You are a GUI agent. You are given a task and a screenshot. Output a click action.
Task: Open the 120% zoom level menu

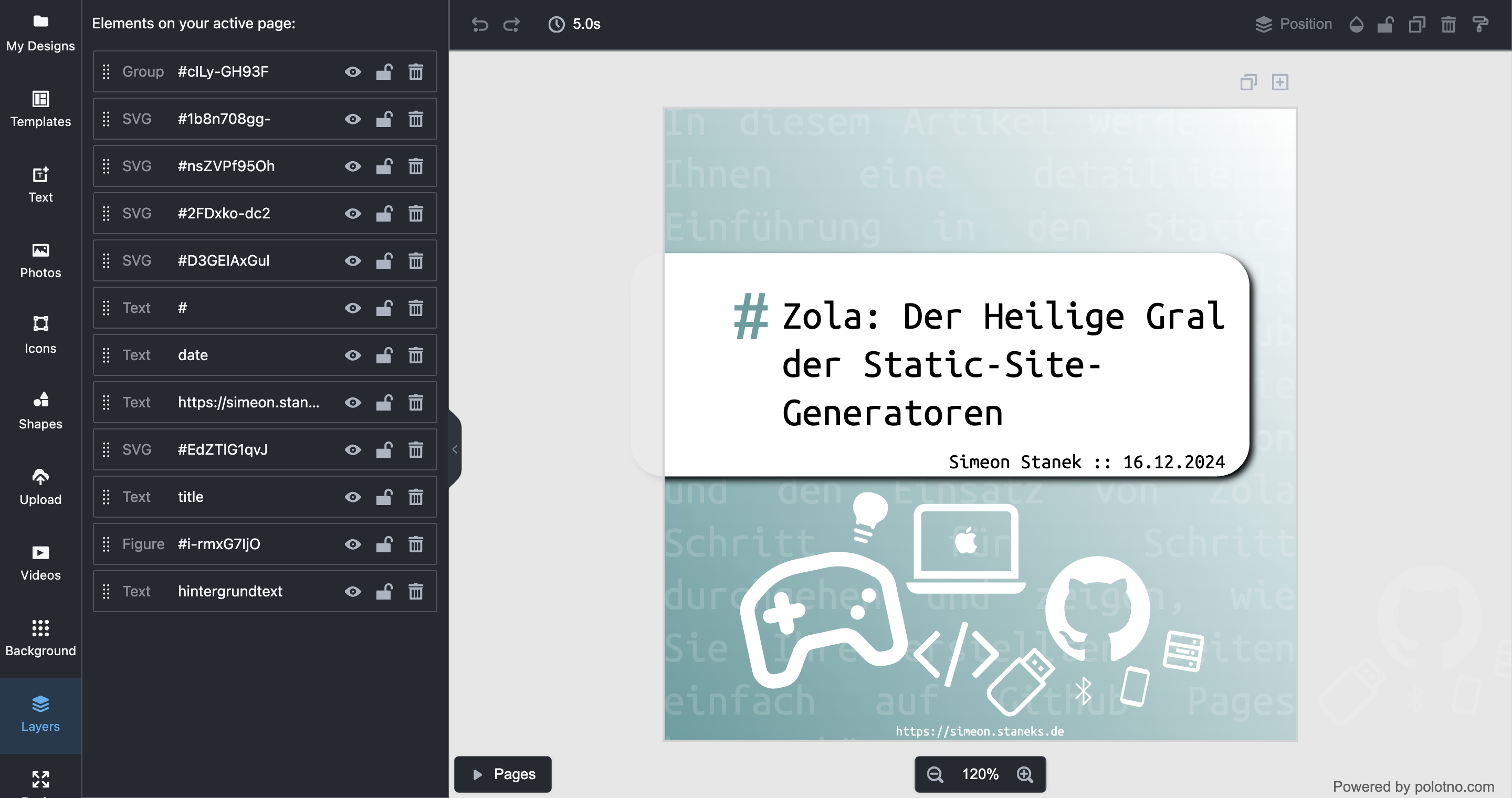(x=980, y=774)
